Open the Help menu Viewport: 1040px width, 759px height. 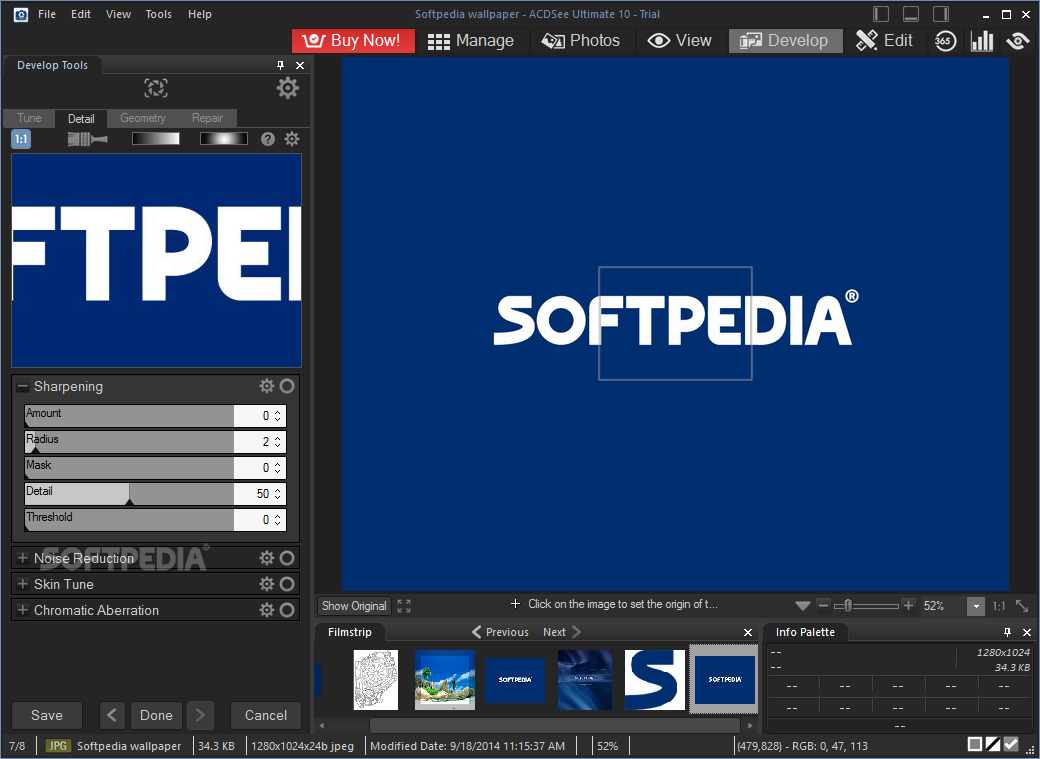click(x=200, y=14)
